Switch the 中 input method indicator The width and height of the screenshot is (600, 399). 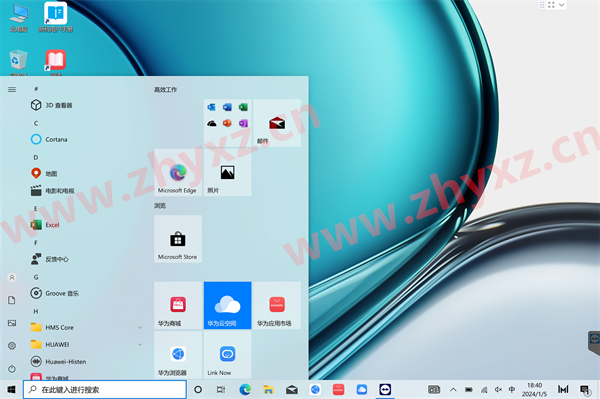pyautogui.click(x=512, y=389)
